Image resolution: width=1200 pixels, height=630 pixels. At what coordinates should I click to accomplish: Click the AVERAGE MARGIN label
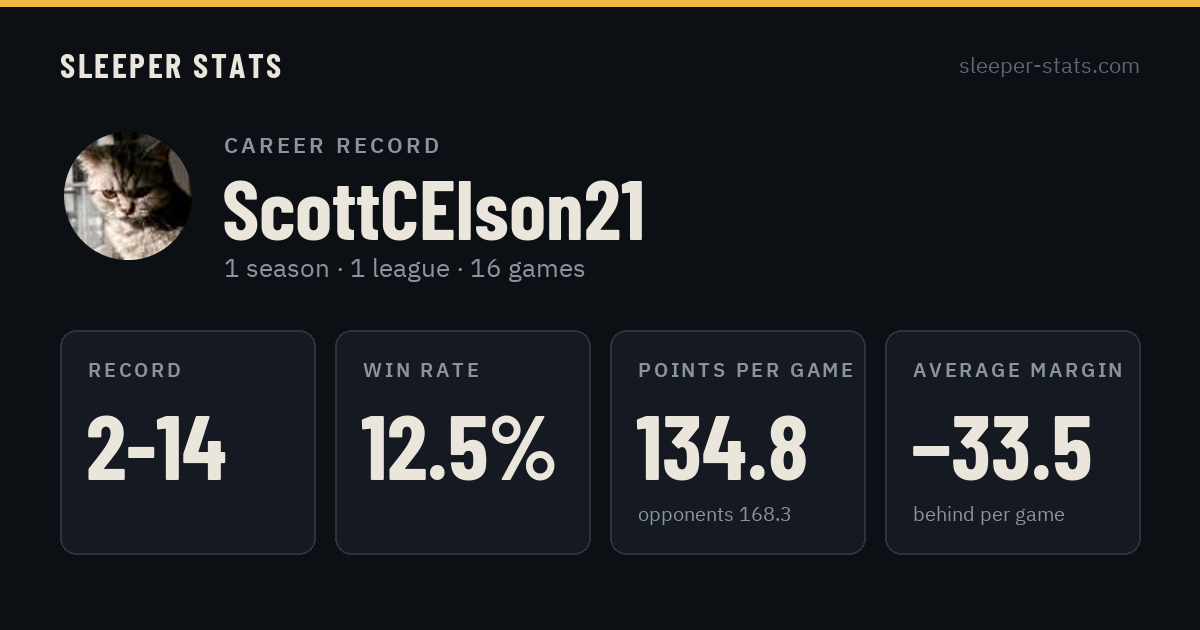pos(1018,371)
